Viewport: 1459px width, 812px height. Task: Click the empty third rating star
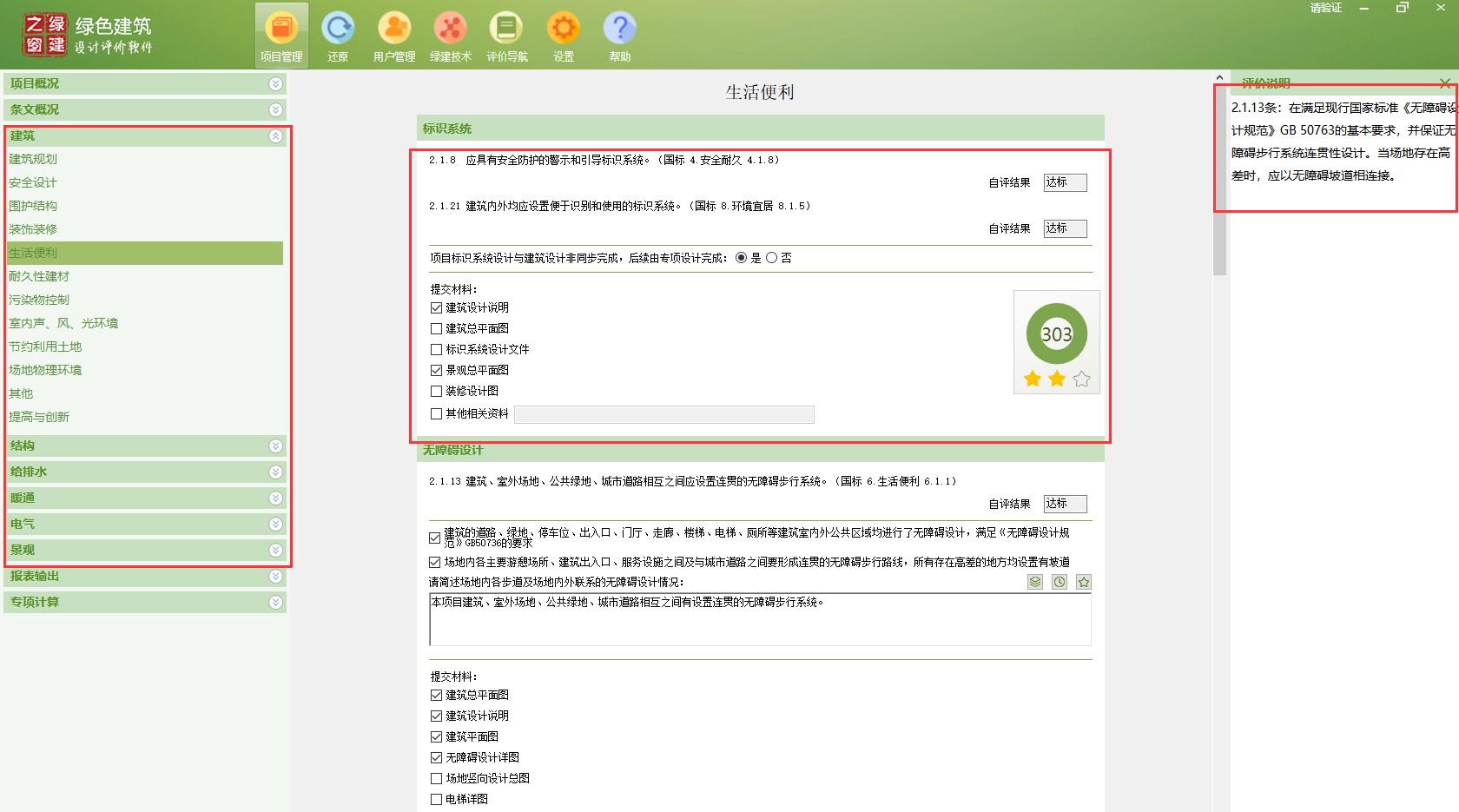point(1081,379)
